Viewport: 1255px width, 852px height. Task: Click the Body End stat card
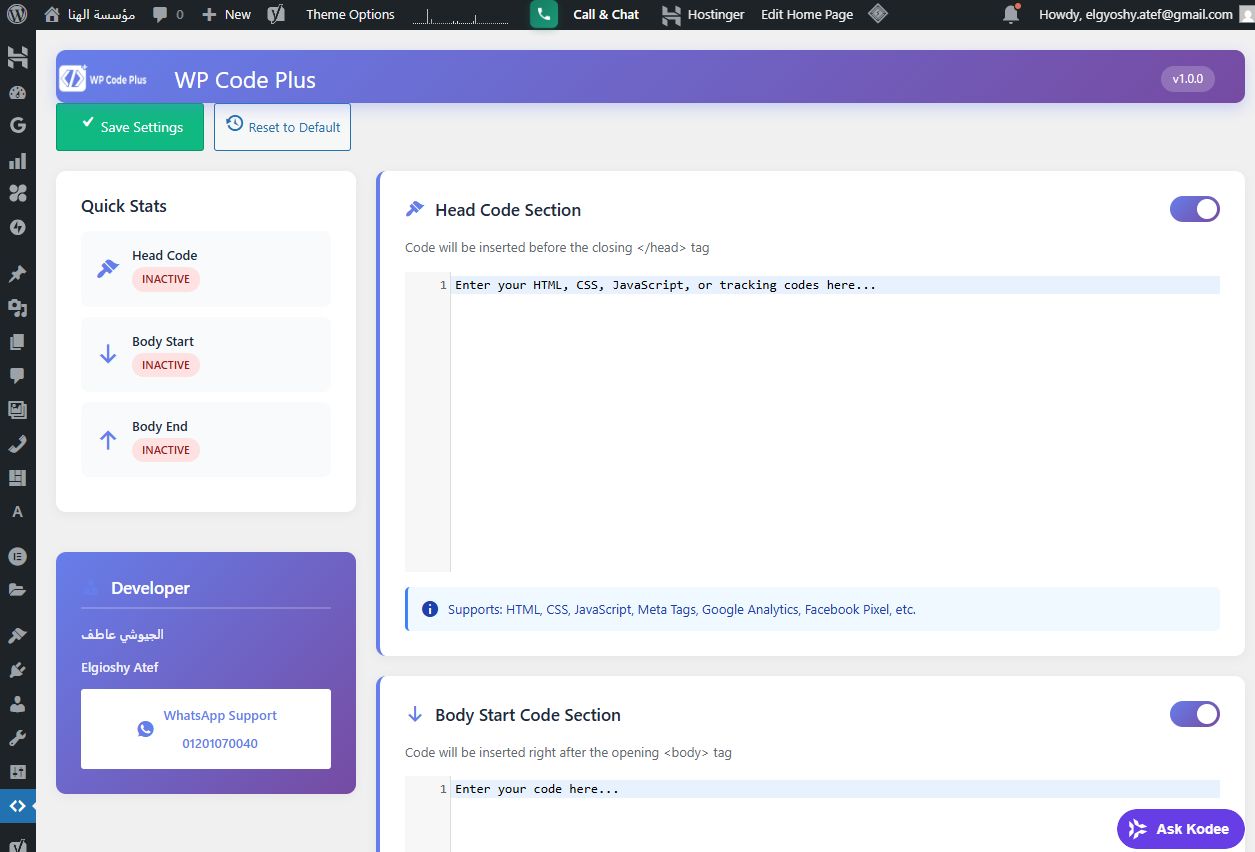pyautogui.click(x=206, y=439)
